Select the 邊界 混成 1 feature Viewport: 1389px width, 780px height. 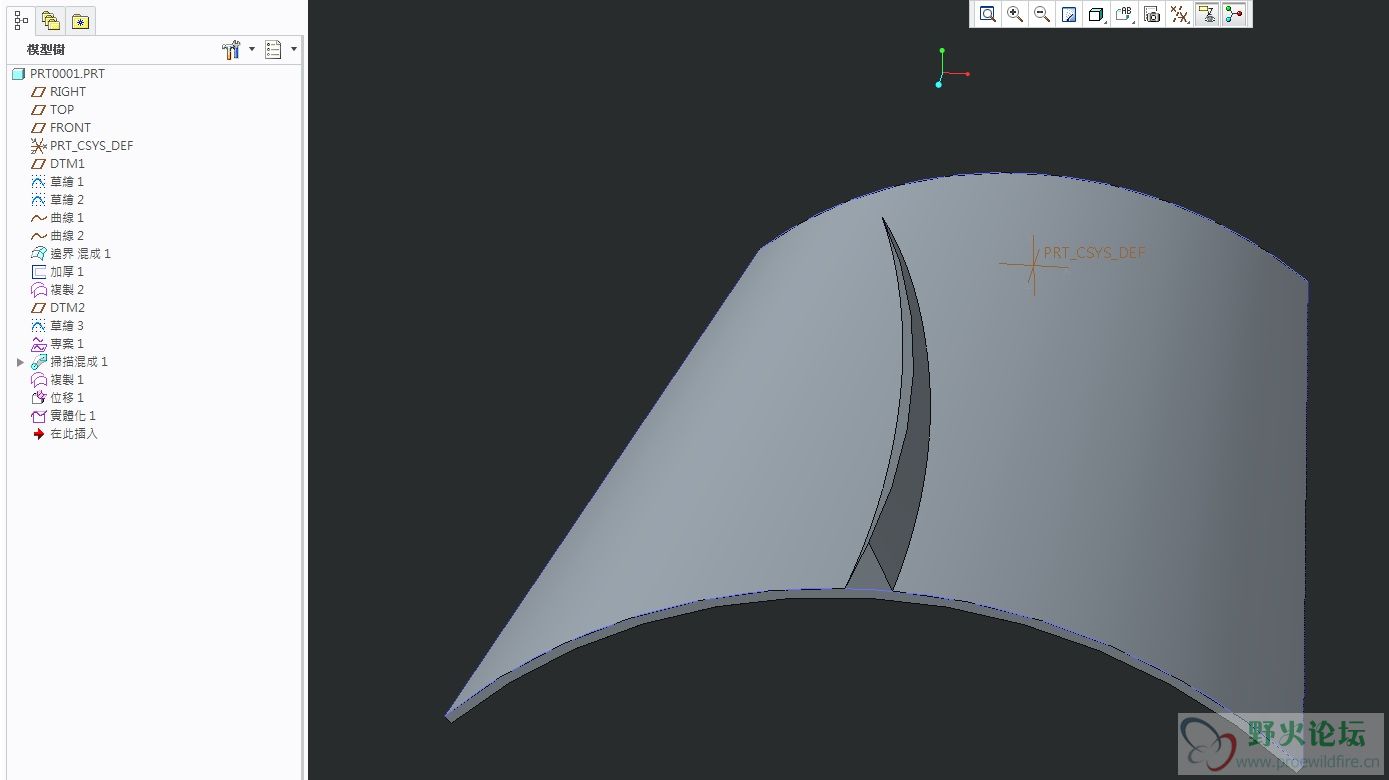pyautogui.click(x=71, y=254)
